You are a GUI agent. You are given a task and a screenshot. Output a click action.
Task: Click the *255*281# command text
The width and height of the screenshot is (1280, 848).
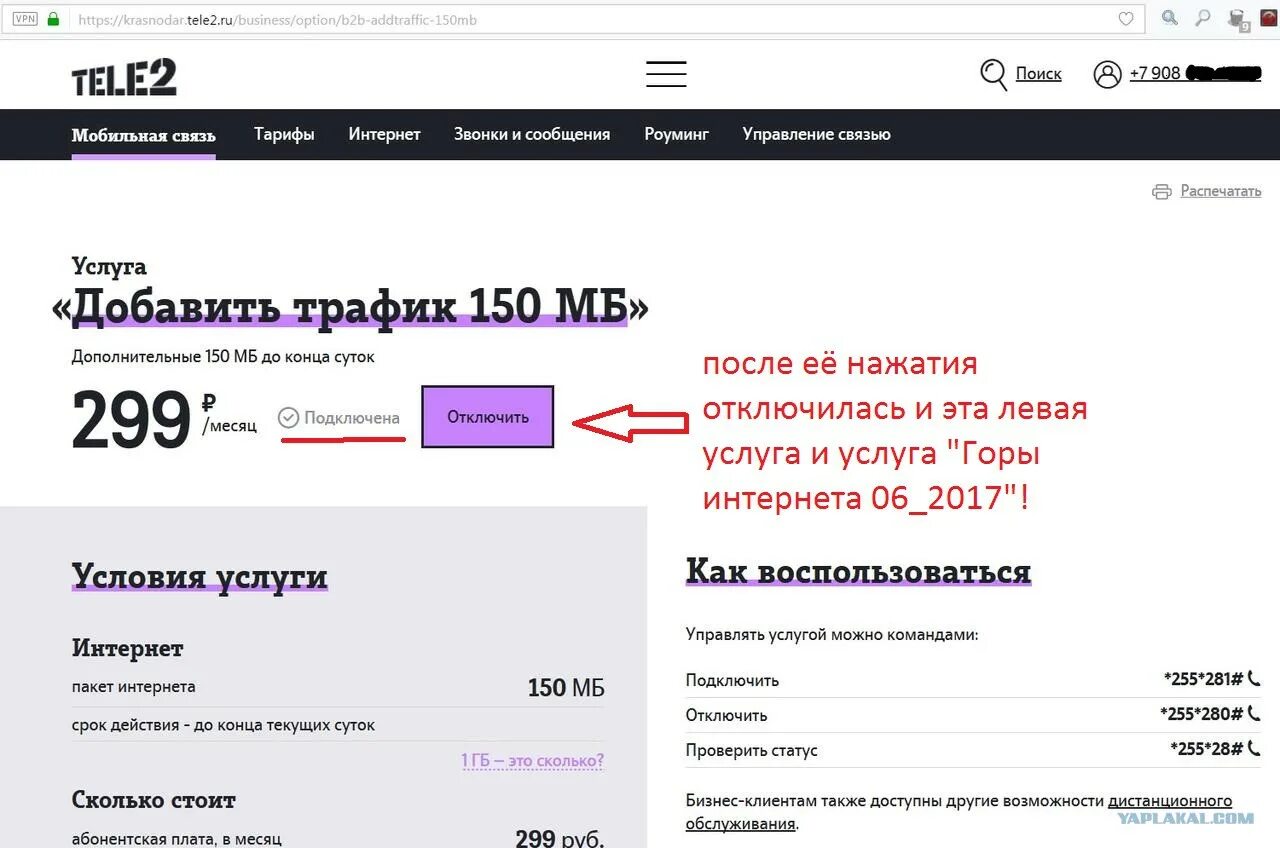pos(1203,679)
